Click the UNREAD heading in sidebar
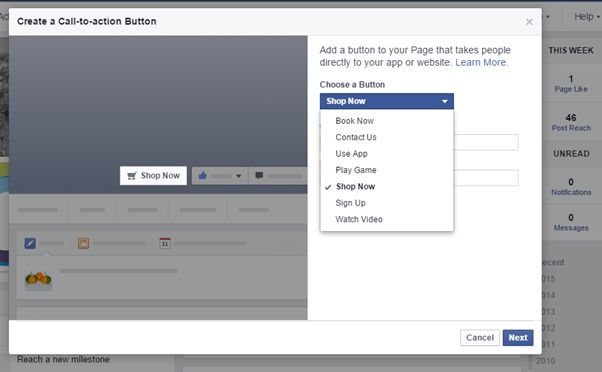This screenshot has height=372, width=602. point(571,154)
